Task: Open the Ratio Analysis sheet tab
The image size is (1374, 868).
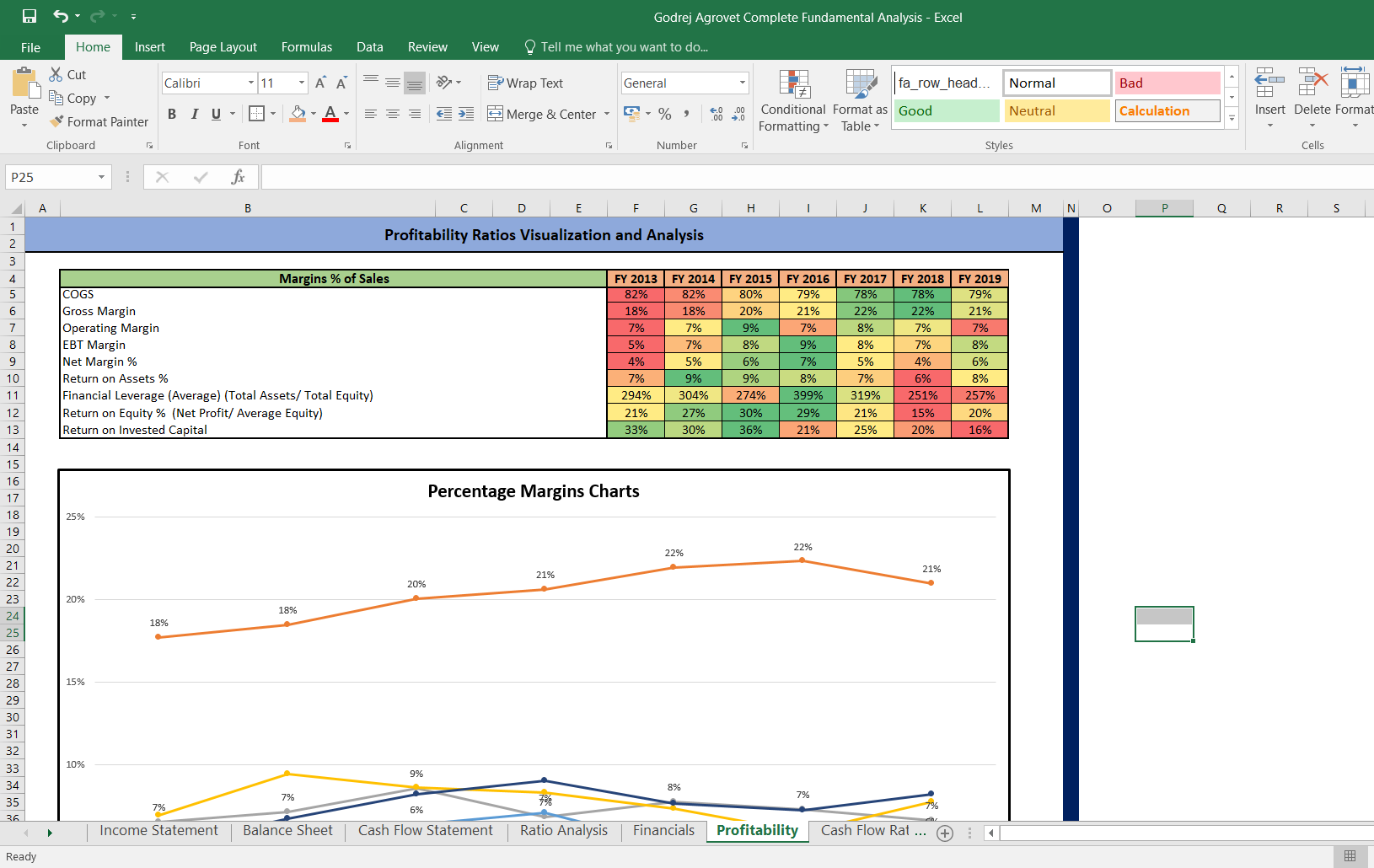Action: (x=564, y=831)
